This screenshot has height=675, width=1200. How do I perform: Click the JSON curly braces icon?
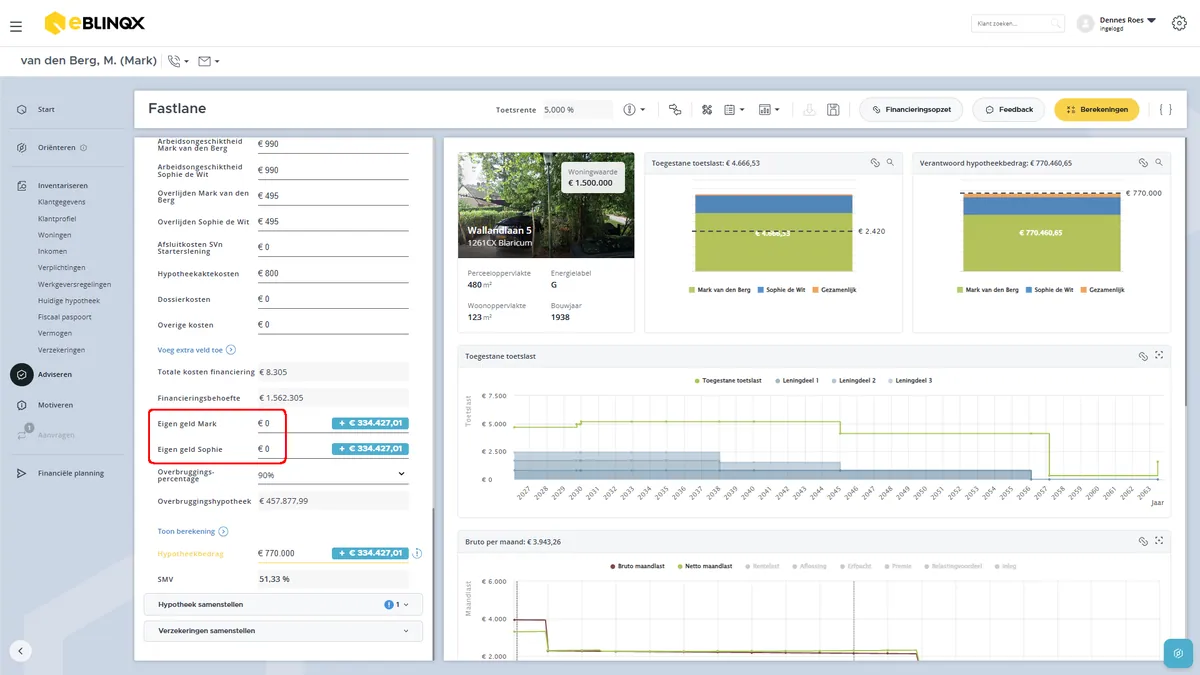(x=1165, y=109)
